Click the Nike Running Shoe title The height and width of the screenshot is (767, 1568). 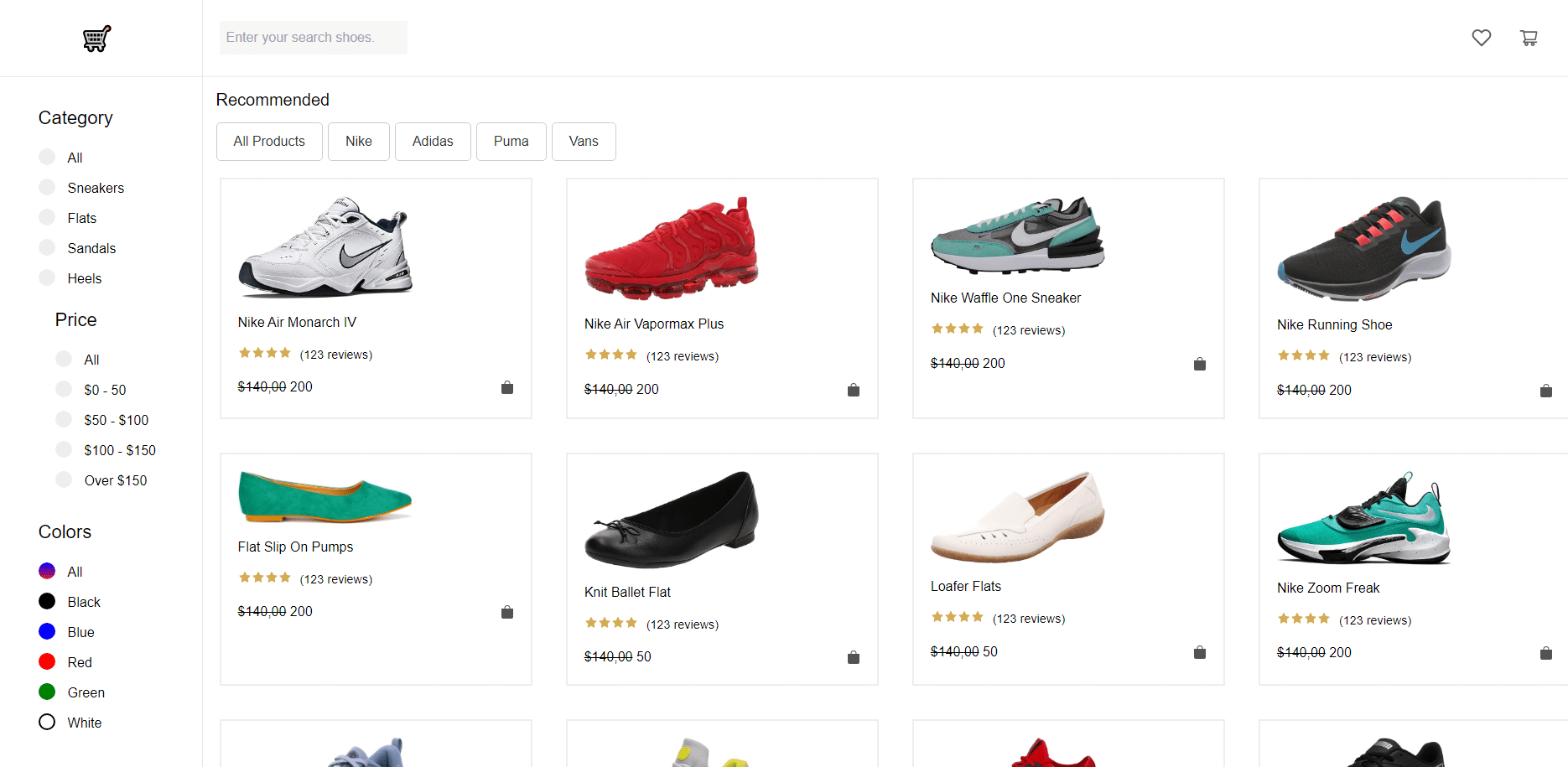point(1334,324)
